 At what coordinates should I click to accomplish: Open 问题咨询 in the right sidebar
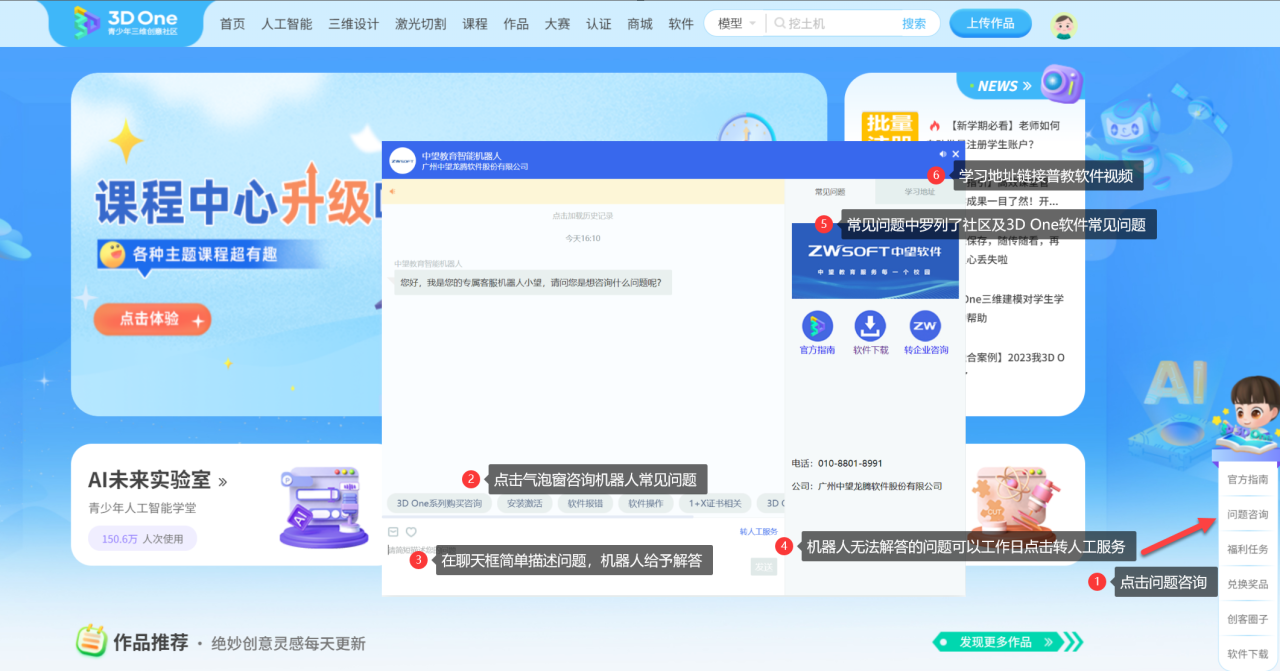[x=1248, y=515]
